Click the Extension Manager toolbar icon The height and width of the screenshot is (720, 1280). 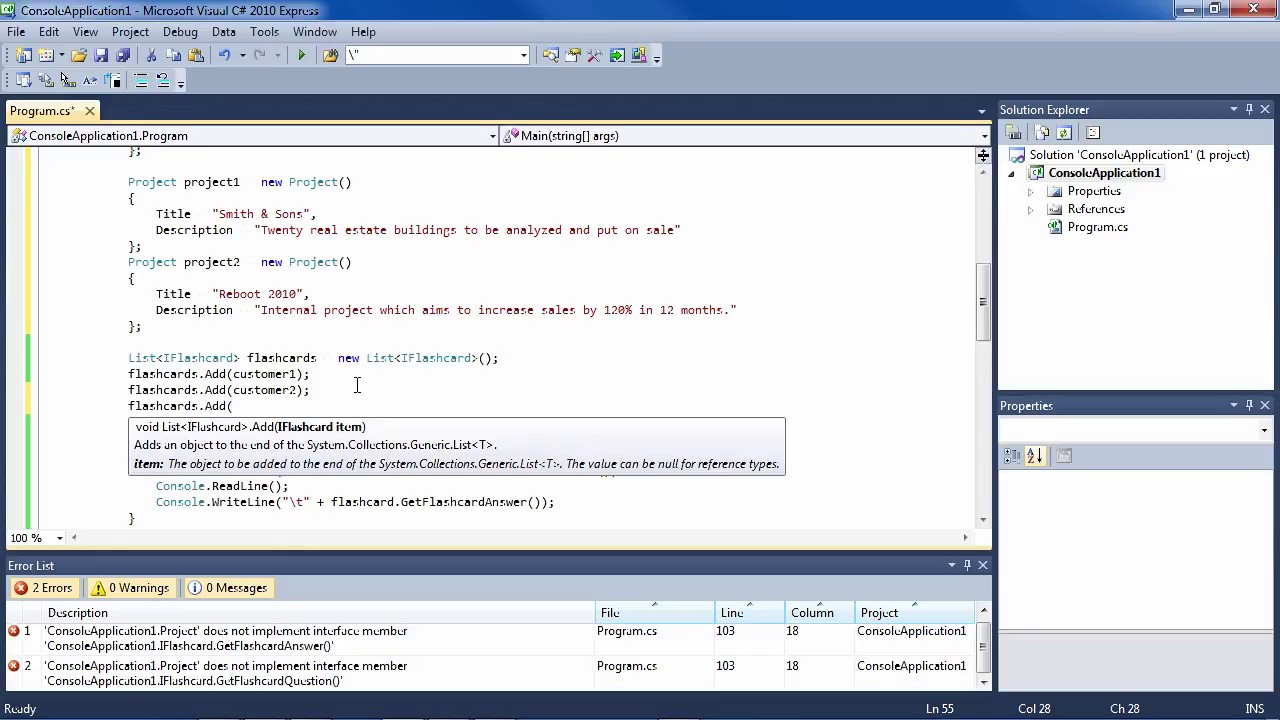[x=639, y=56]
